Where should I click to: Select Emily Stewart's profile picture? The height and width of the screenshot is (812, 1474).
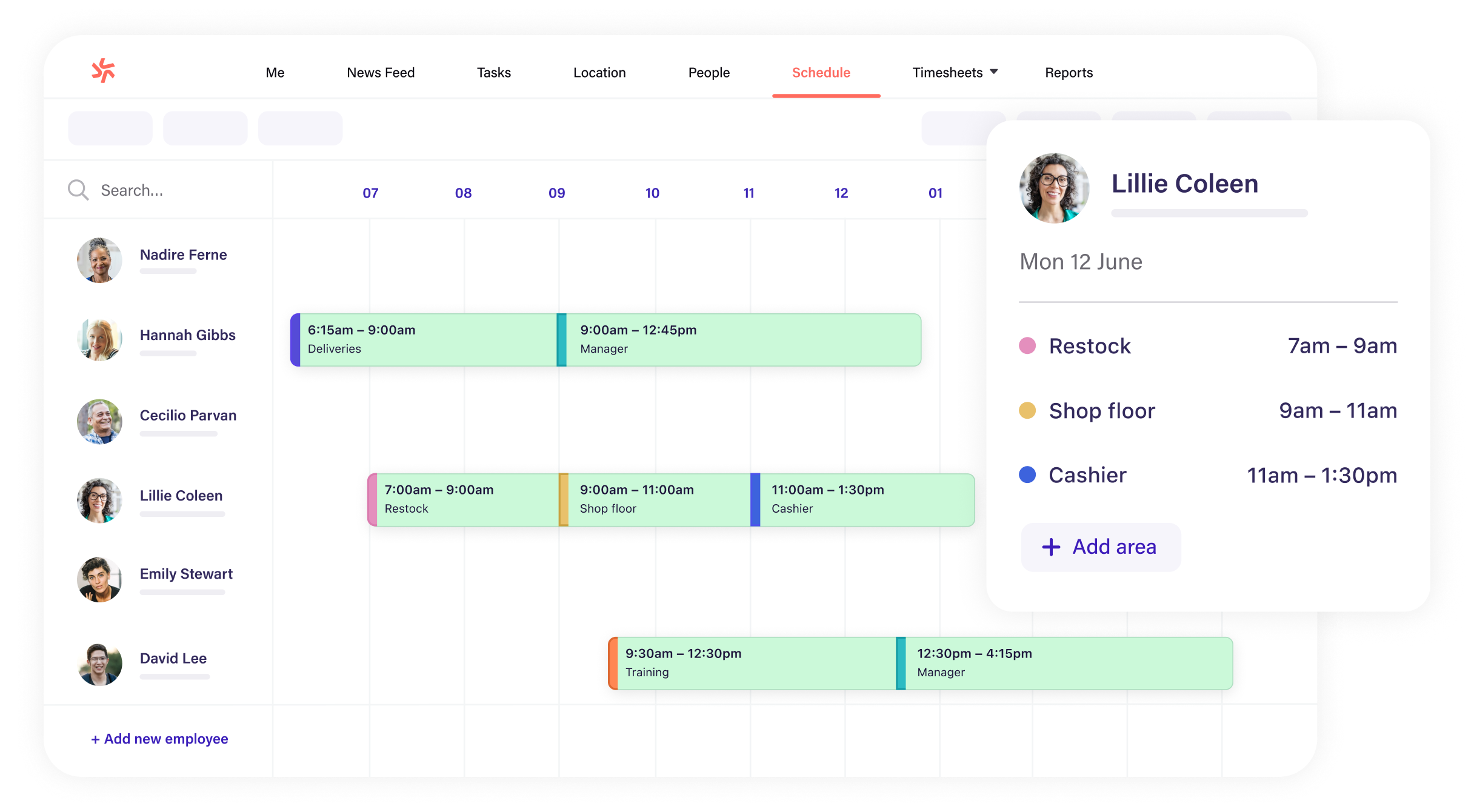100,580
